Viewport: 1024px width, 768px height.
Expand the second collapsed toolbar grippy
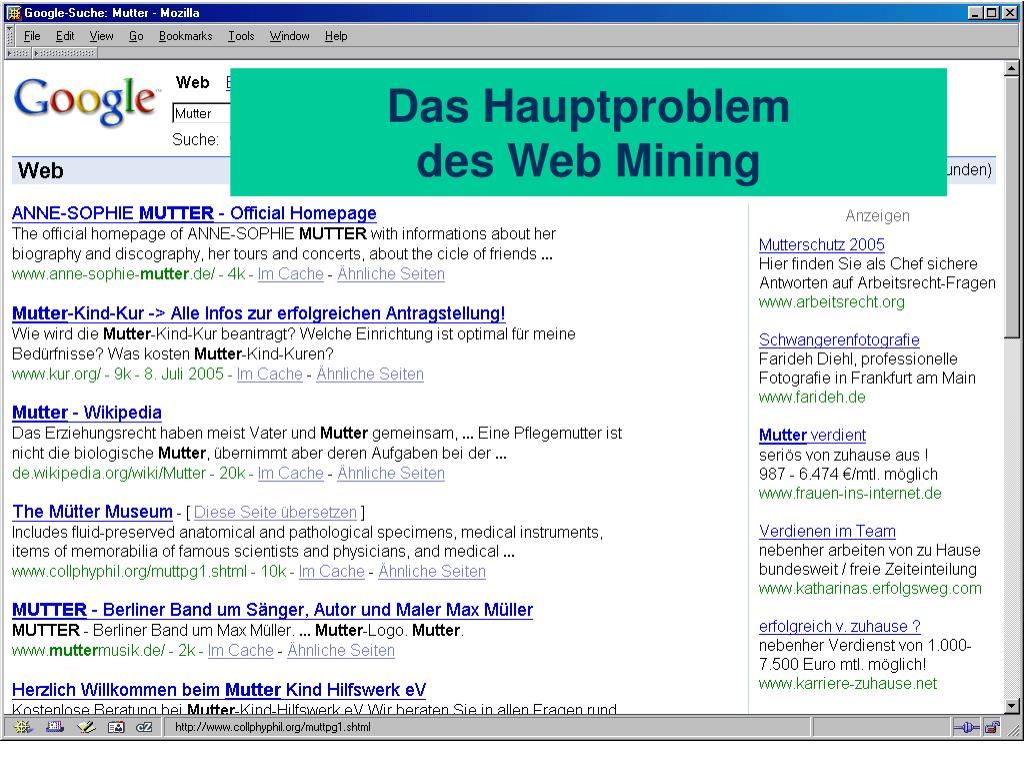coord(65,53)
